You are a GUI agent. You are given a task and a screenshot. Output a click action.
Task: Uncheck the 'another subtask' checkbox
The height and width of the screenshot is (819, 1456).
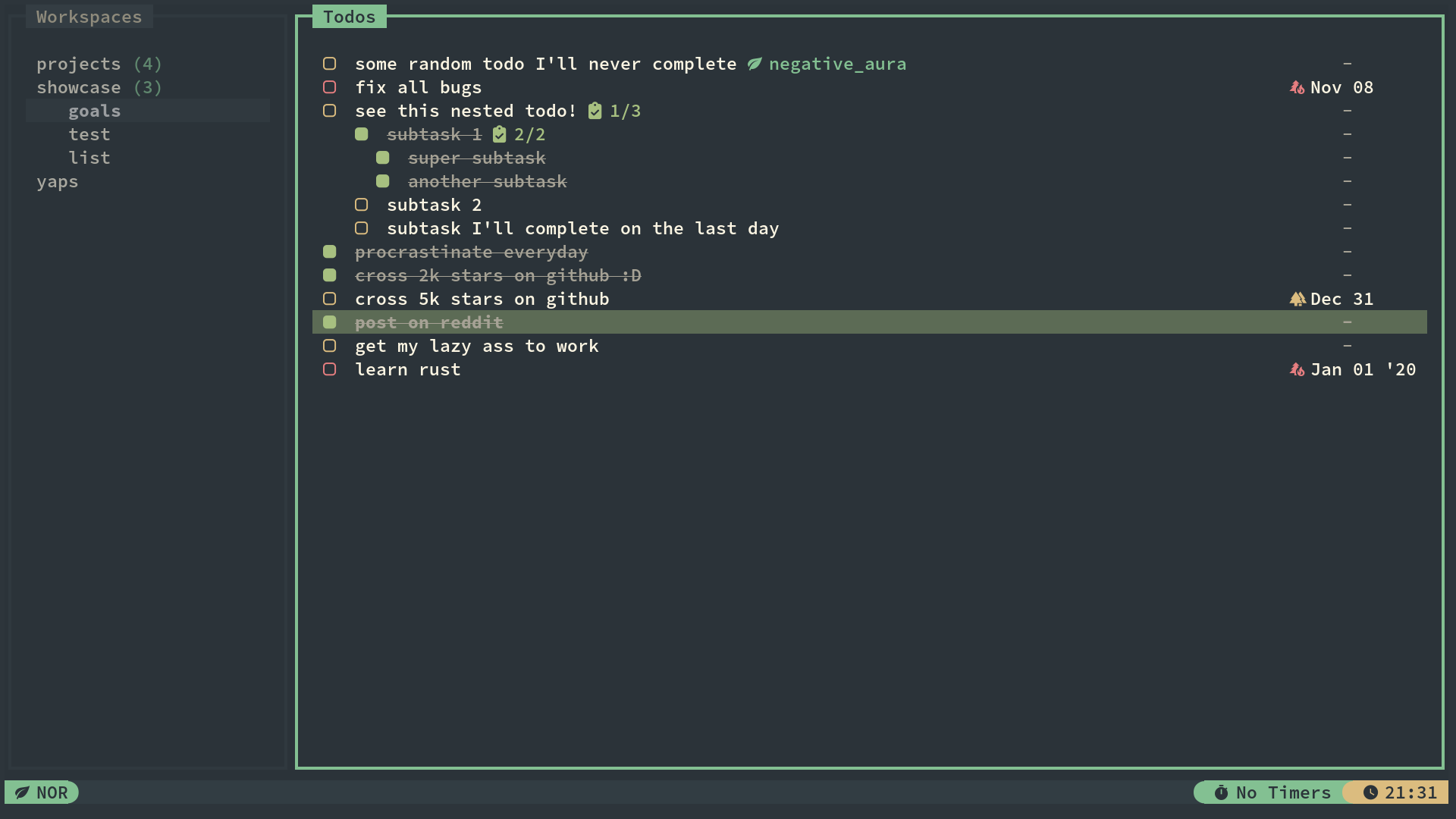point(382,181)
